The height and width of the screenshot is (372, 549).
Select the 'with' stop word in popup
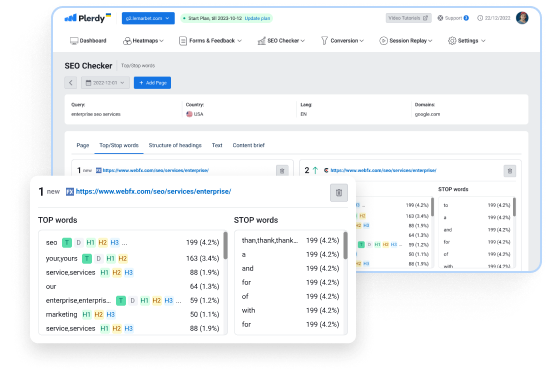(x=248, y=310)
